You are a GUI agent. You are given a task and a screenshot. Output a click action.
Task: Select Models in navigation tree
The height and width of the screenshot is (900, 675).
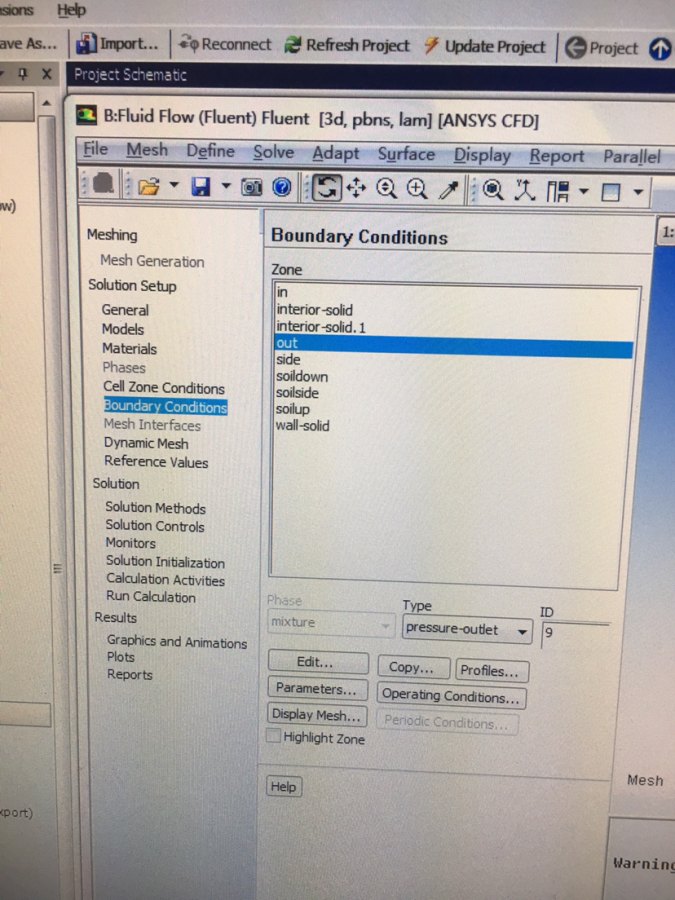[123, 329]
